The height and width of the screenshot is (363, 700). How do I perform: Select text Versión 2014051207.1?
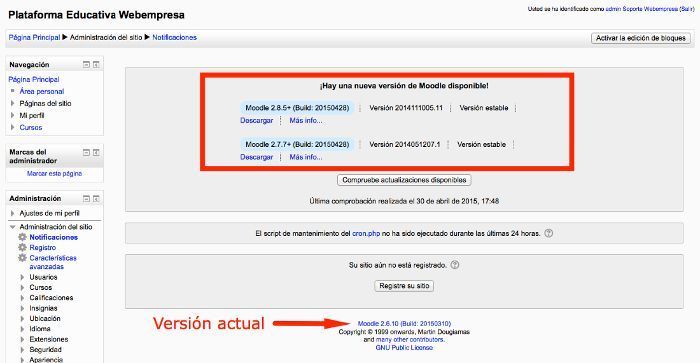[x=404, y=144]
